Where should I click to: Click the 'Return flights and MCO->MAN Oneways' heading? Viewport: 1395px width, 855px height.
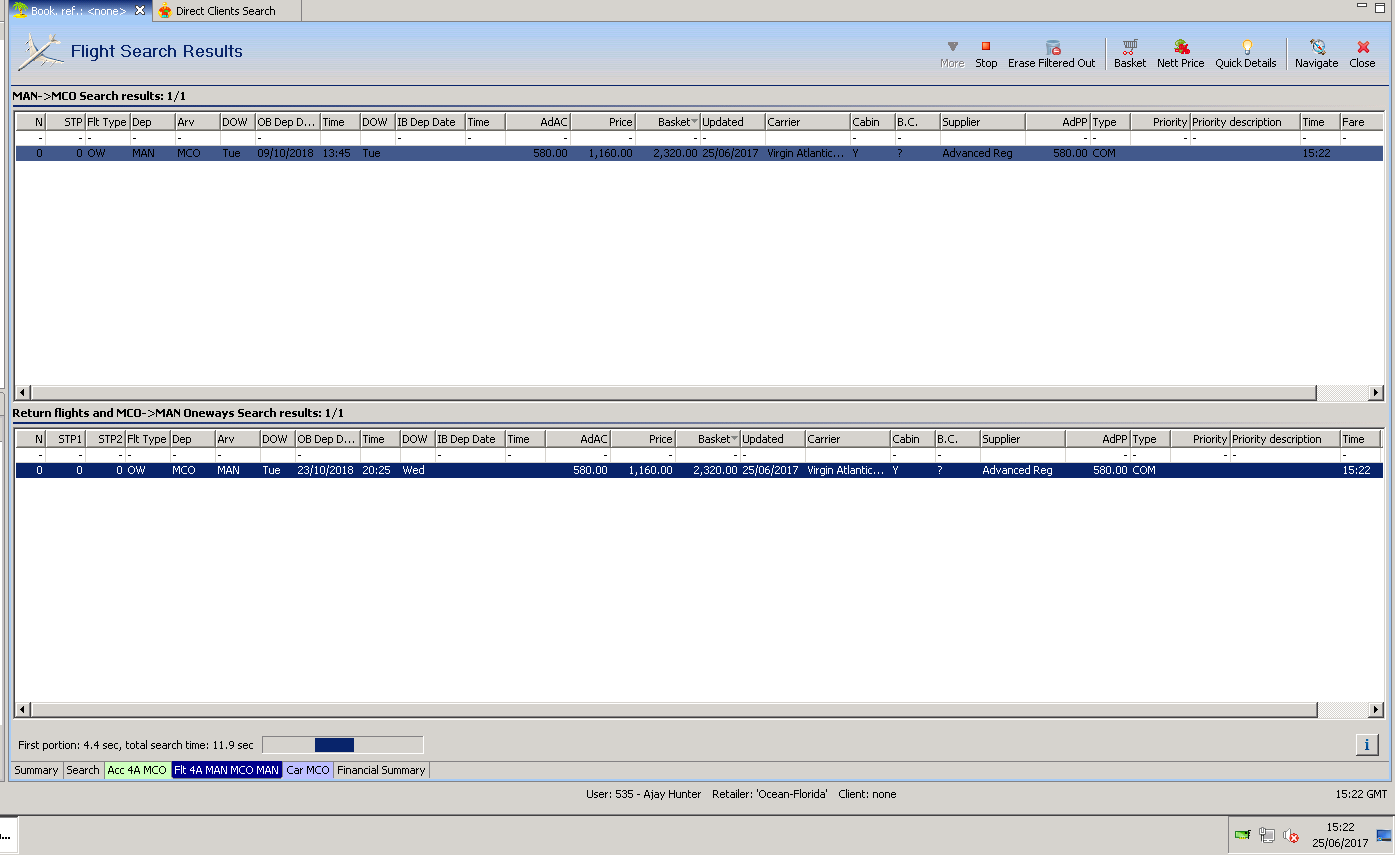tap(178, 413)
